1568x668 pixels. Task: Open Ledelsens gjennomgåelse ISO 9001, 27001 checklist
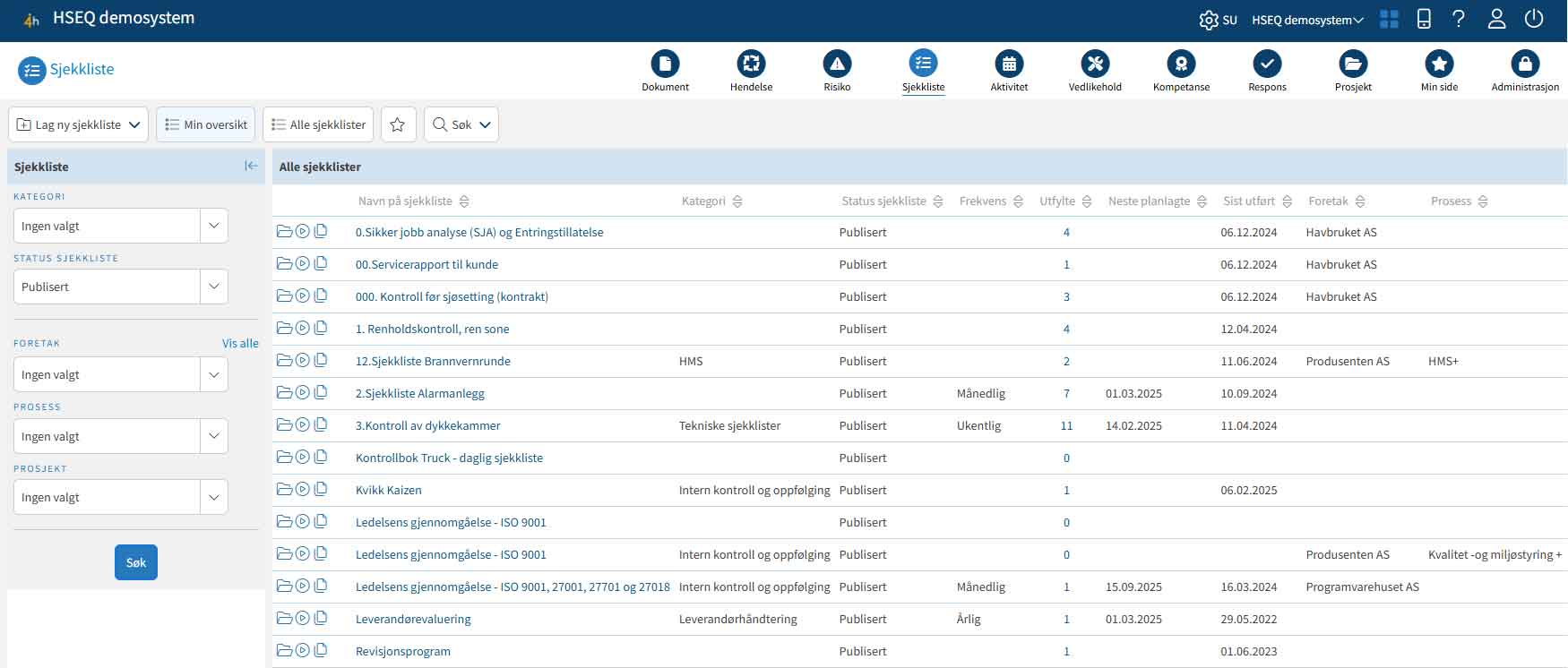pos(513,587)
